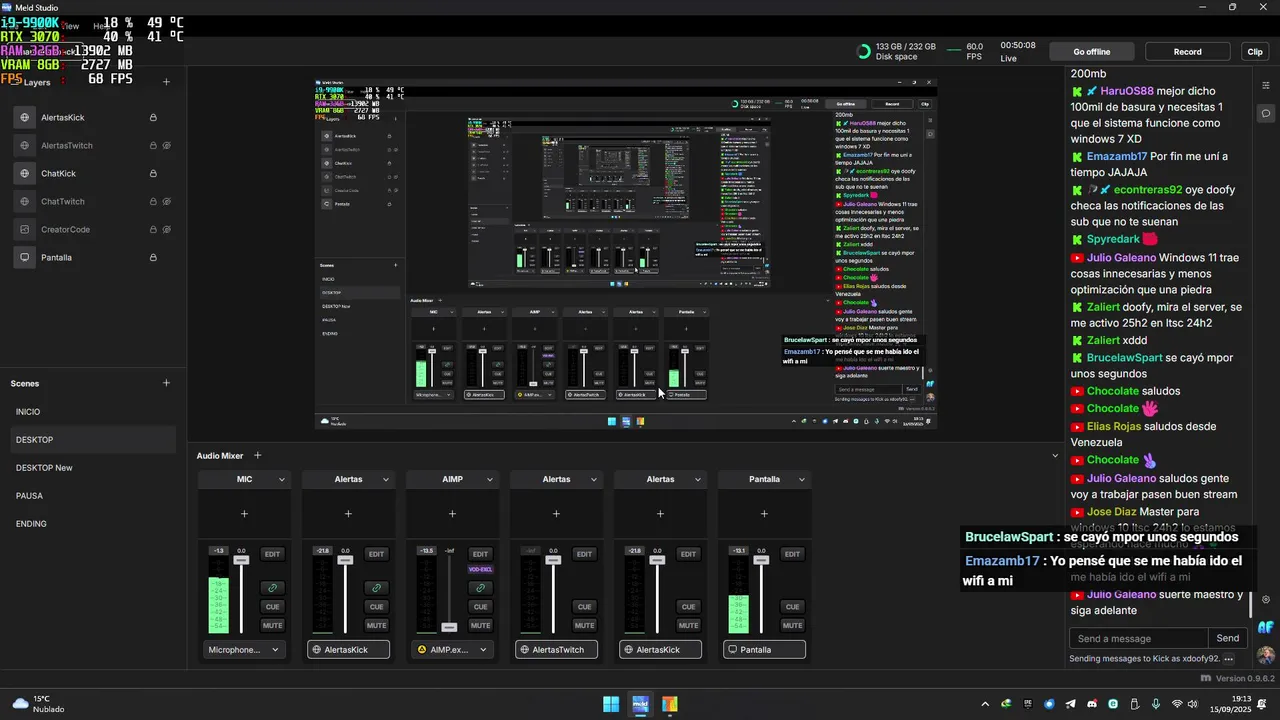Add an effect to the MIC channel
This screenshot has width=1280, height=720.
pos(244,514)
